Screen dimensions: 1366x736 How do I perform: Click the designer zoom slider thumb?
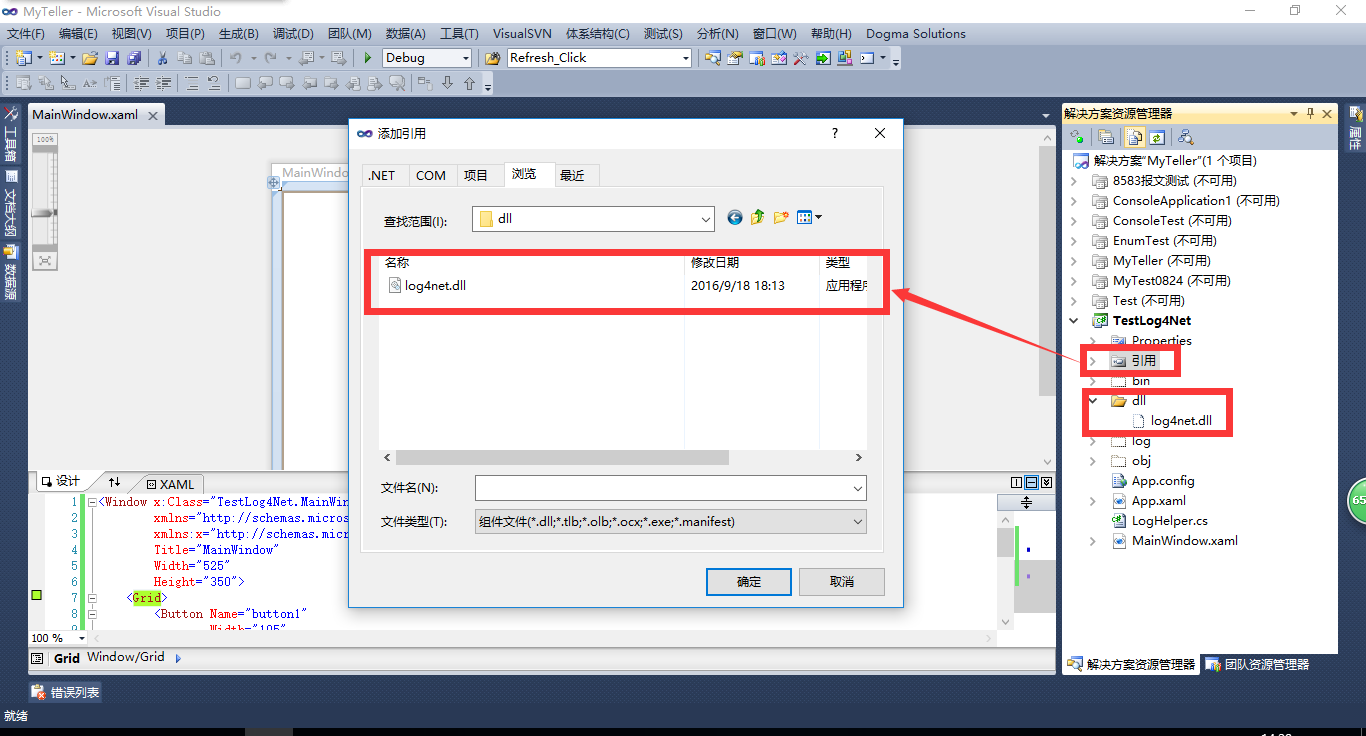44,213
